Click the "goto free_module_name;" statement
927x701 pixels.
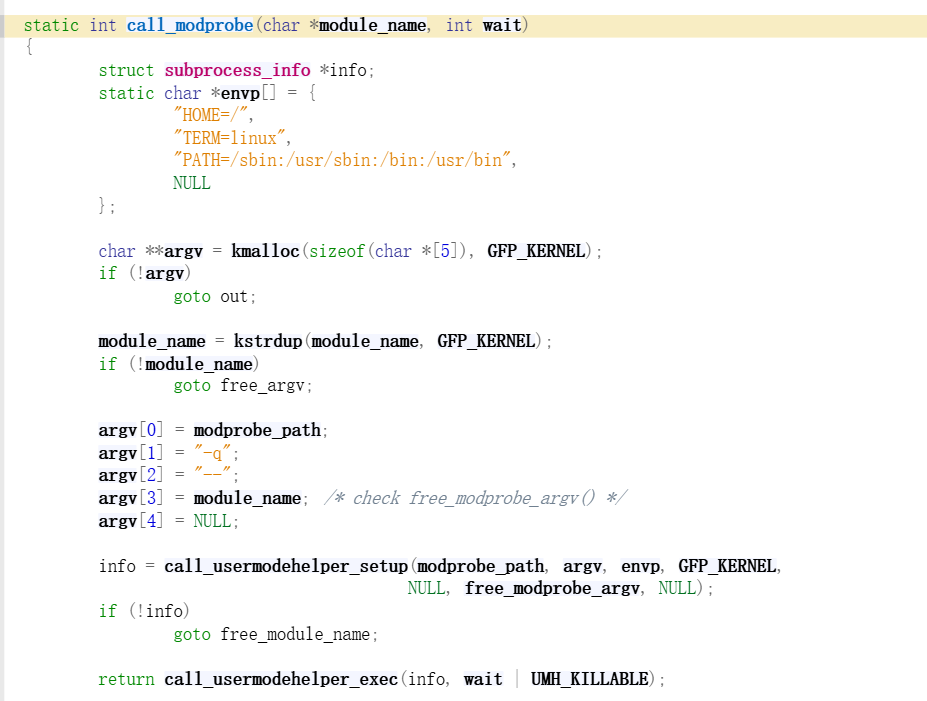click(x=275, y=635)
